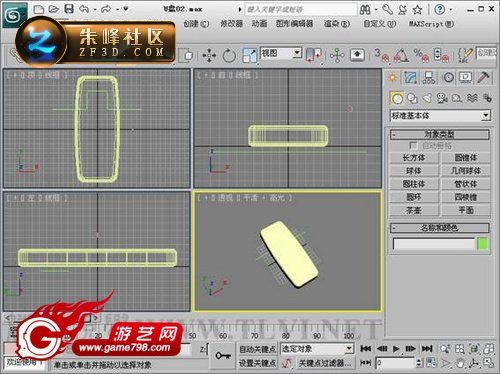Select the Move tool in main toolbar
The height and width of the screenshot is (374, 500).
click(209, 55)
